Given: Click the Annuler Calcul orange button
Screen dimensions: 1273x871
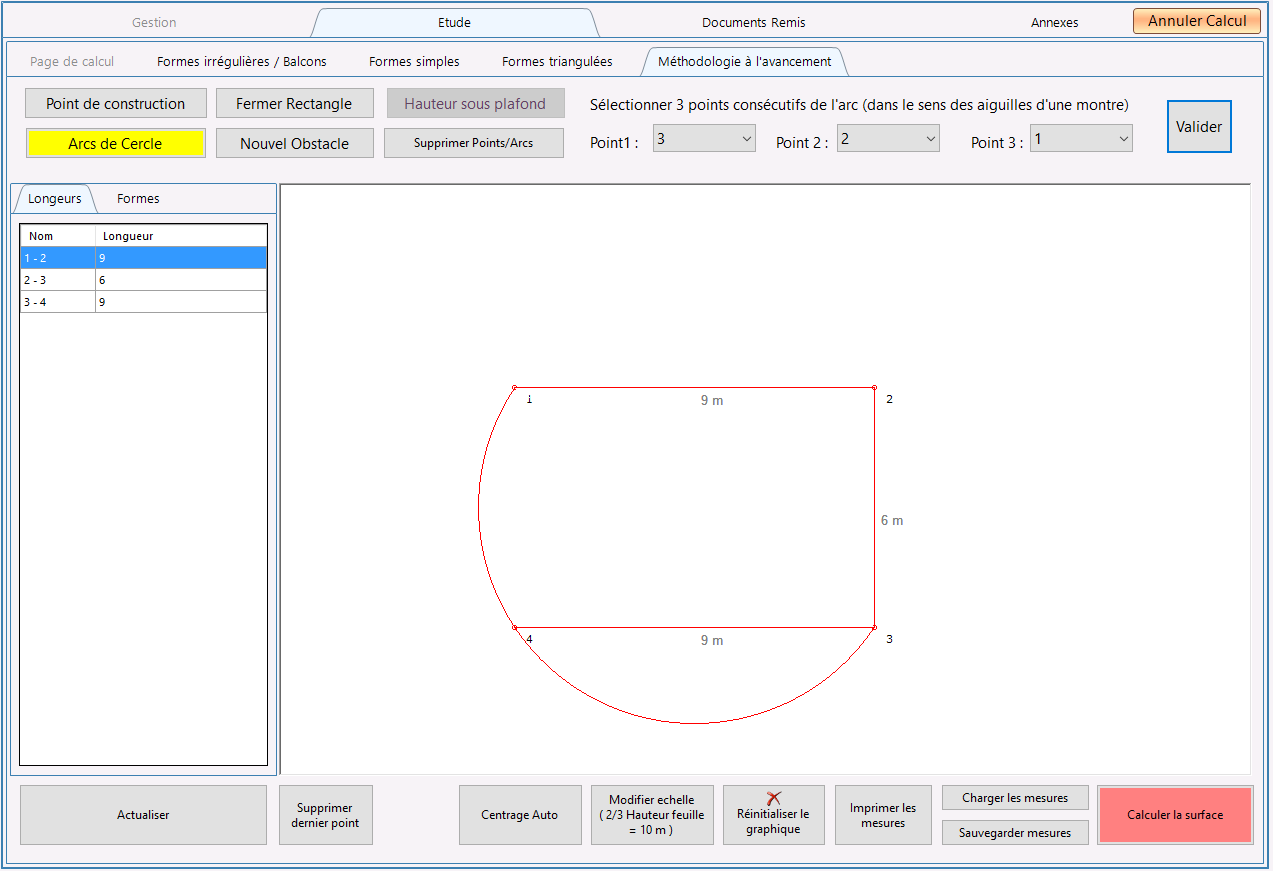Looking at the screenshot, I should pyautogui.click(x=1197, y=21).
